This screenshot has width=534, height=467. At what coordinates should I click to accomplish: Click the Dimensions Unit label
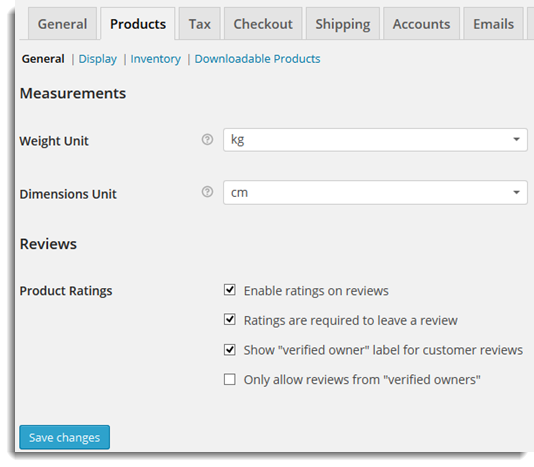coord(68,194)
